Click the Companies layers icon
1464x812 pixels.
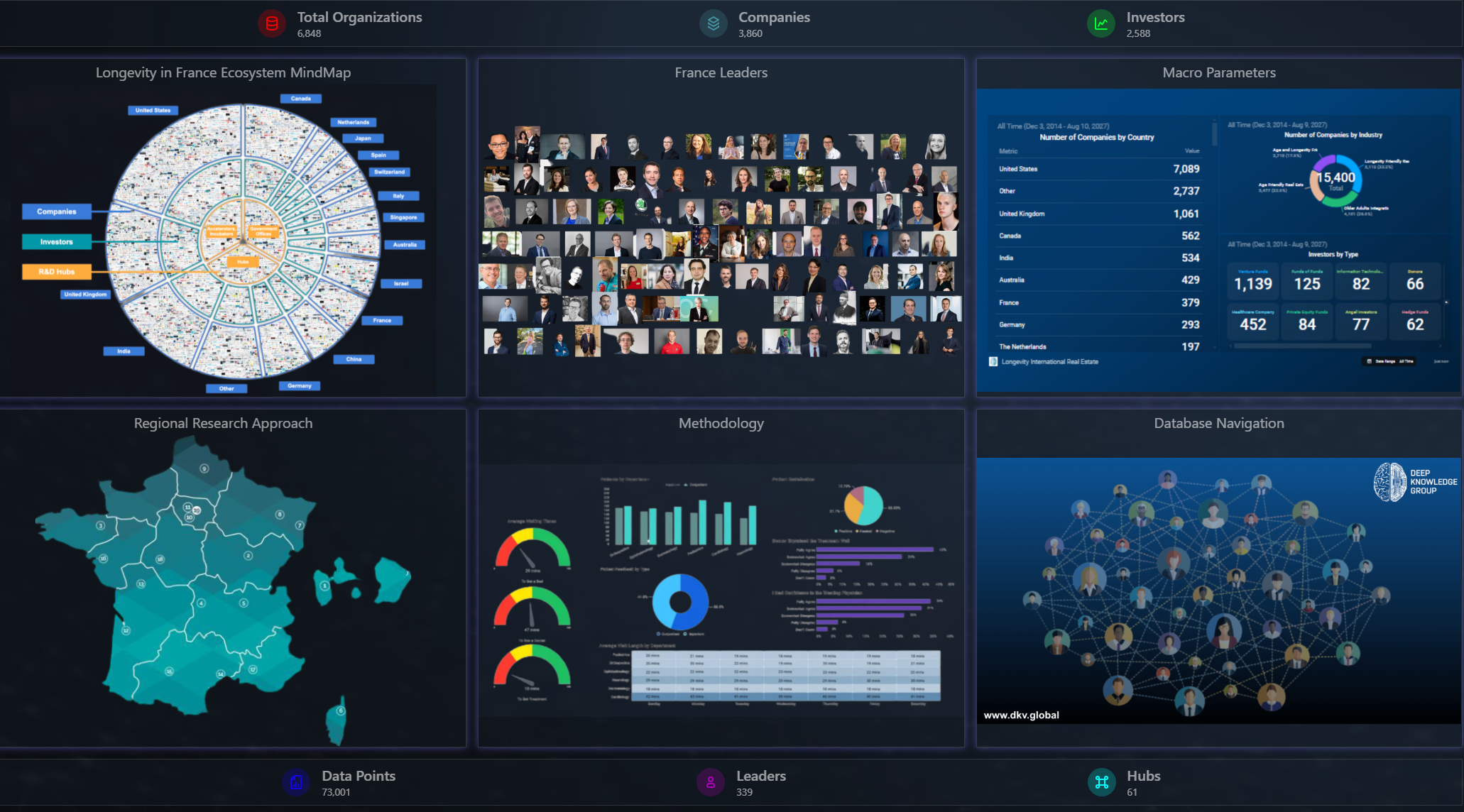pyautogui.click(x=713, y=24)
